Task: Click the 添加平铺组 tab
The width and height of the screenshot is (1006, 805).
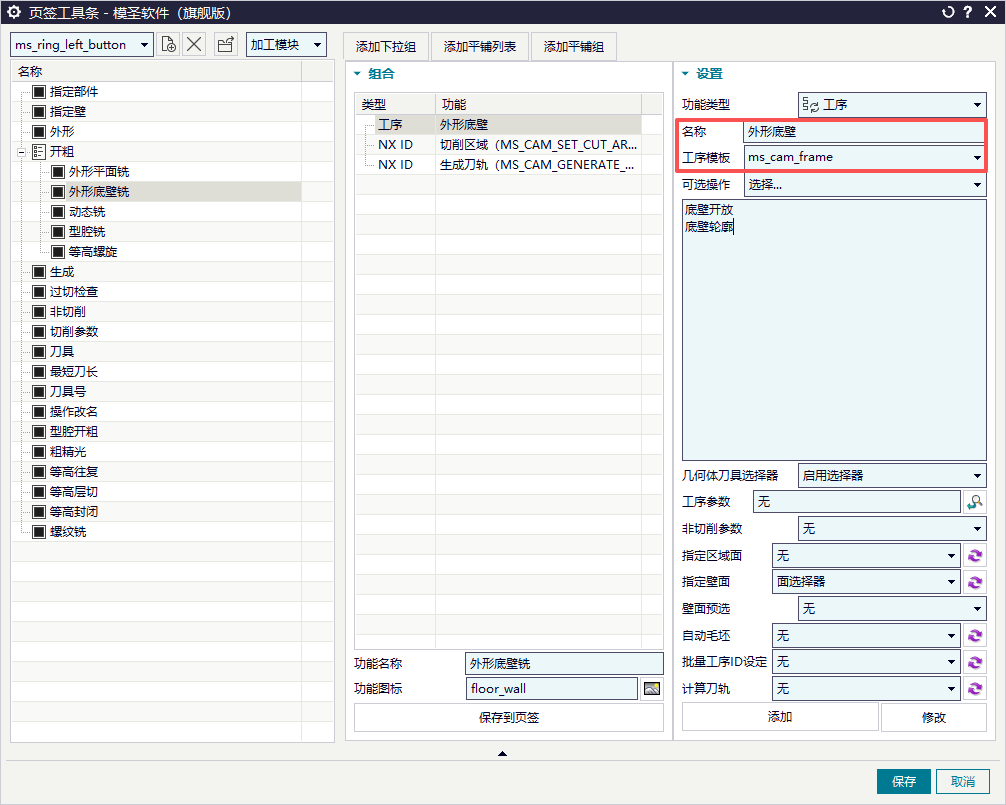Action: tap(574, 47)
